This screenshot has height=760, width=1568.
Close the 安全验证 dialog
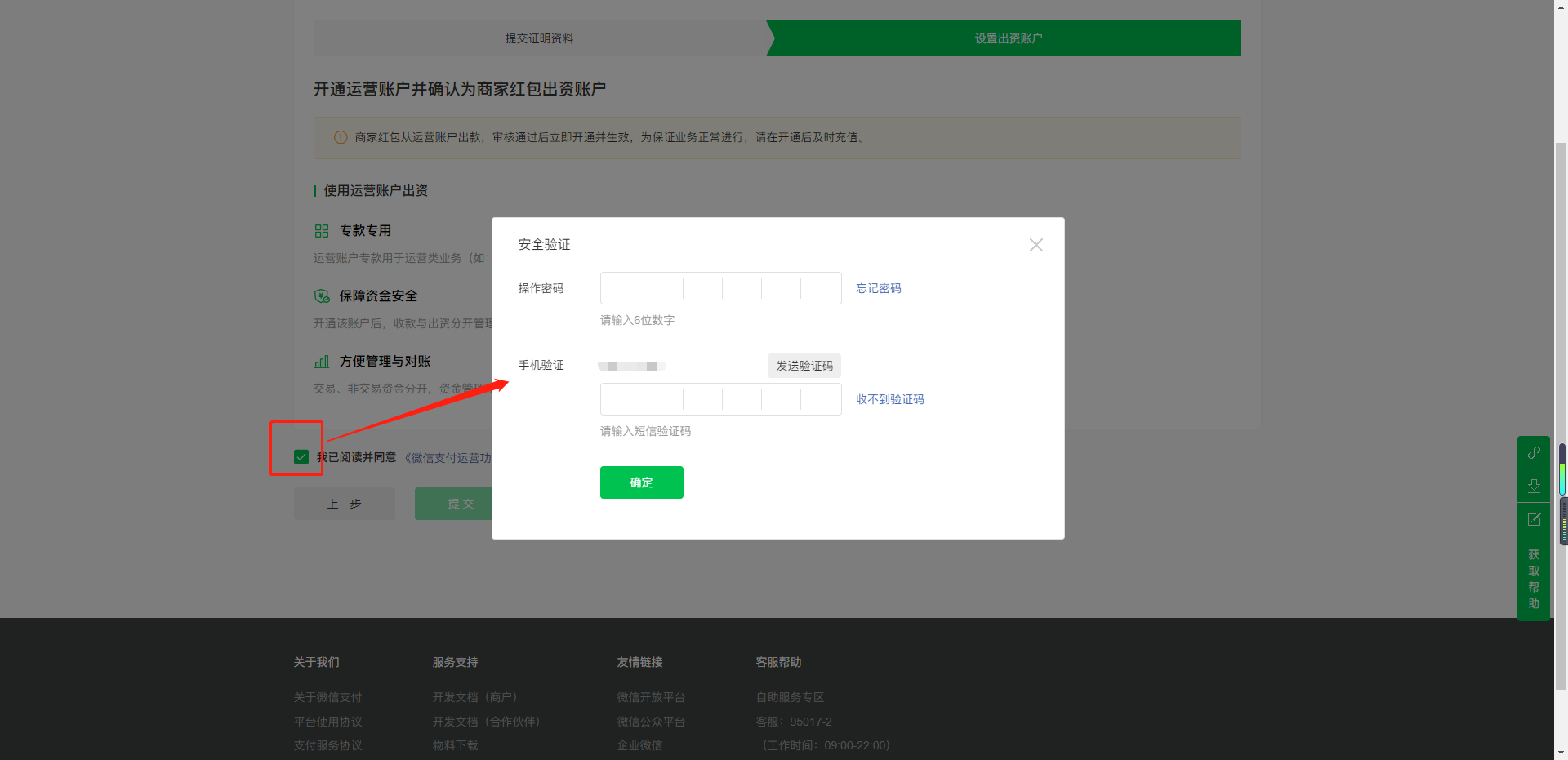pyautogui.click(x=1036, y=245)
